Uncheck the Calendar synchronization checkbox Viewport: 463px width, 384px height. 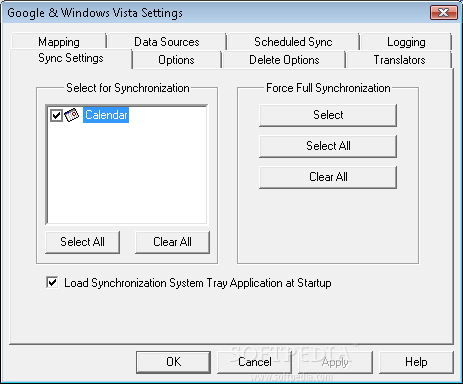56,115
